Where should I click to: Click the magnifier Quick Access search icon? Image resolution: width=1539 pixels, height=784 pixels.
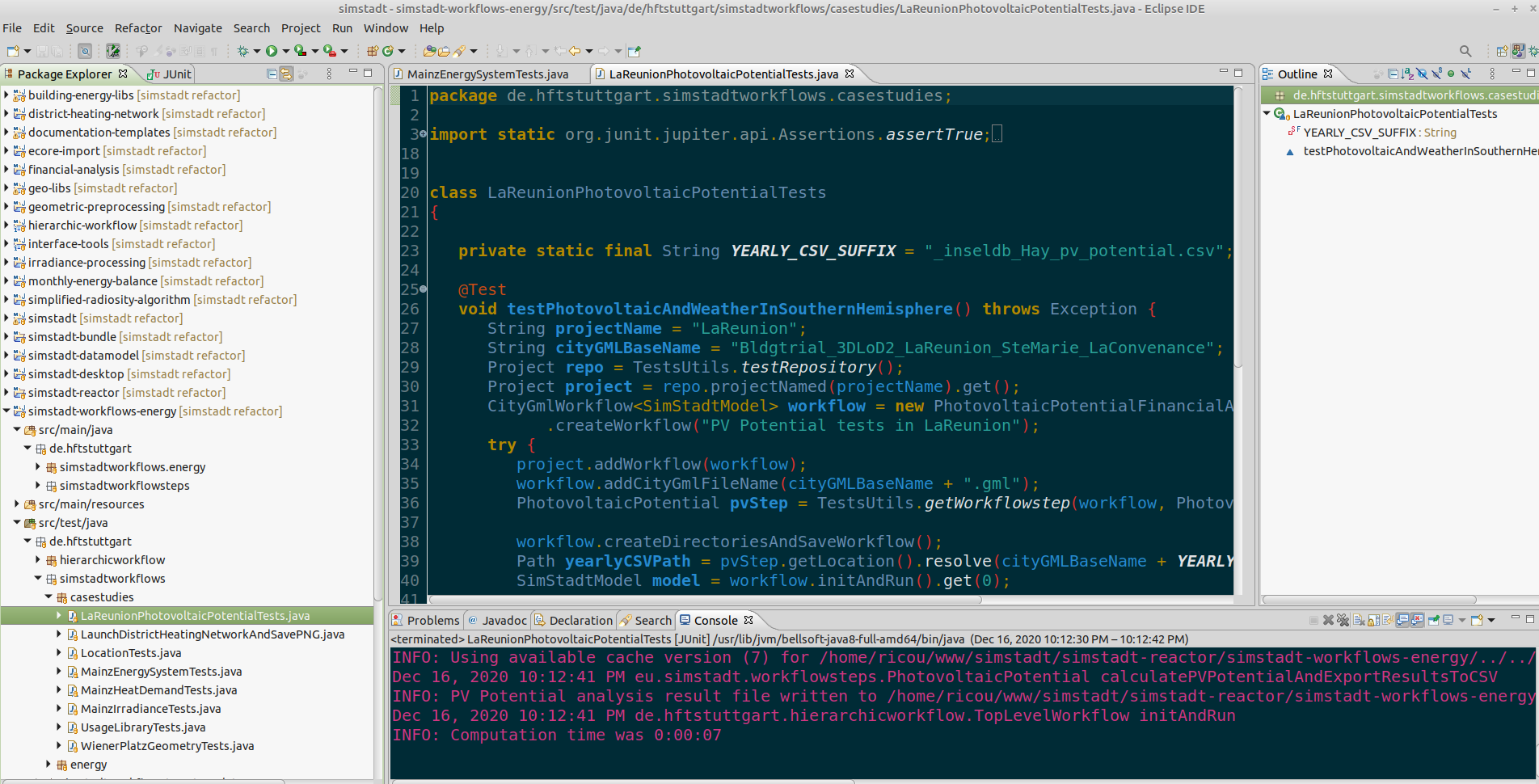point(1465,51)
